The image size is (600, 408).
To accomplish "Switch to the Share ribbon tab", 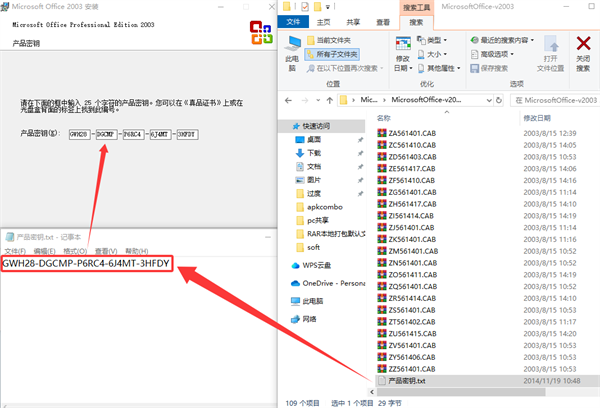I will [353, 22].
